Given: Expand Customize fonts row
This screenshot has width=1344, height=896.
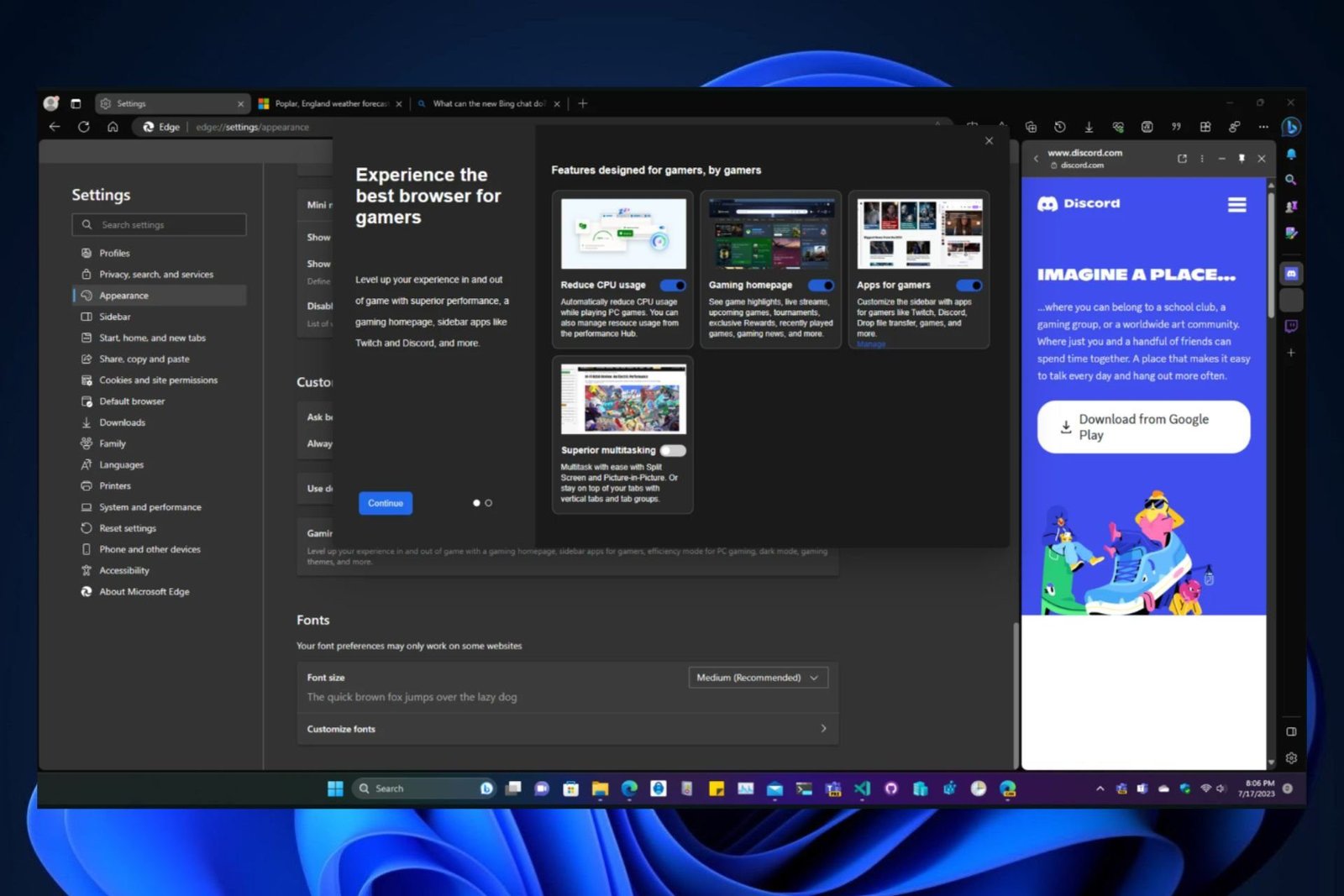Looking at the screenshot, I should [568, 729].
